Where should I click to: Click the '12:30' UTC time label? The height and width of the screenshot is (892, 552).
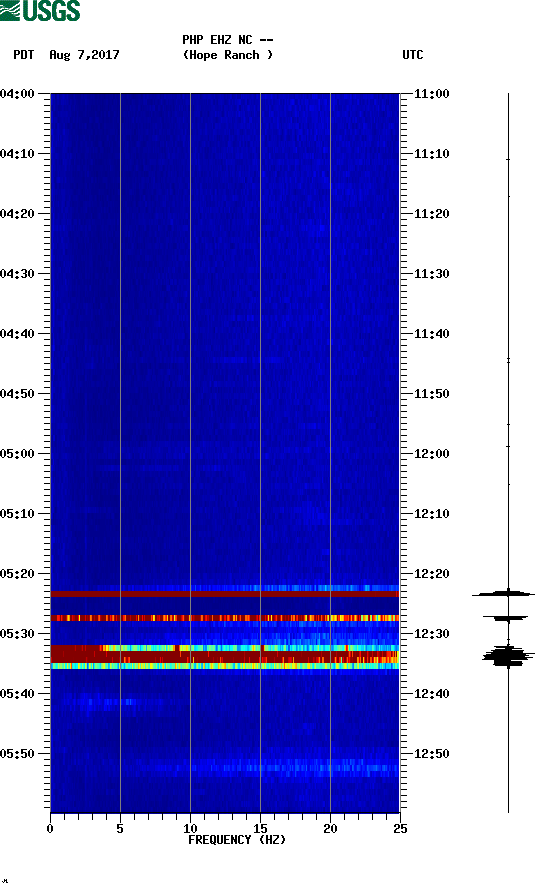click(x=431, y=634)
